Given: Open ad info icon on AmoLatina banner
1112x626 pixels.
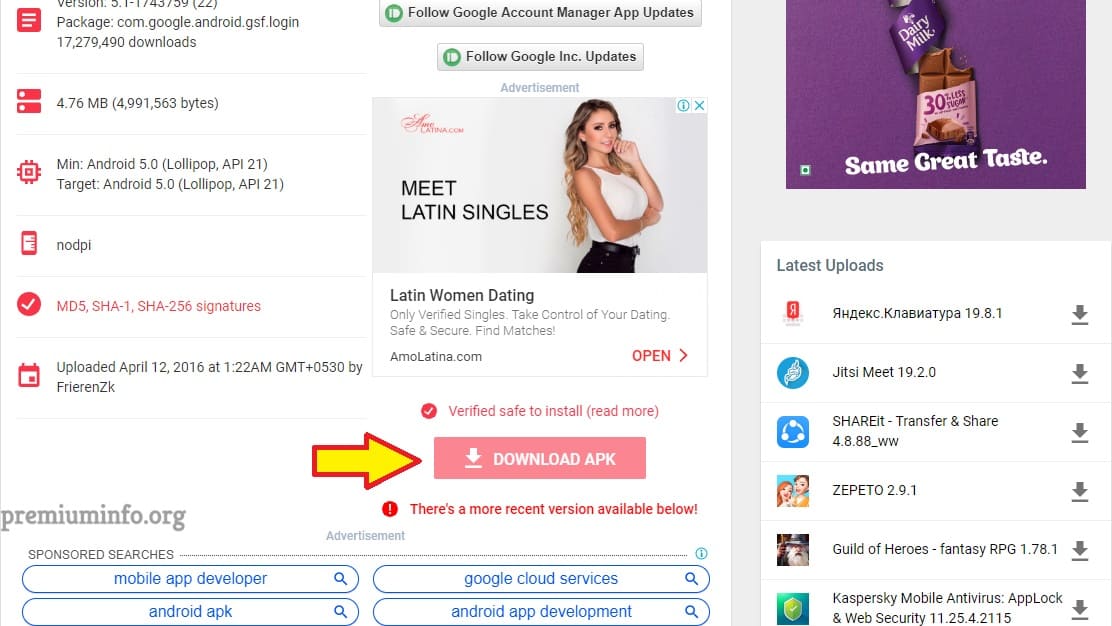Looking at the screenshot, I should click(684, 106).
